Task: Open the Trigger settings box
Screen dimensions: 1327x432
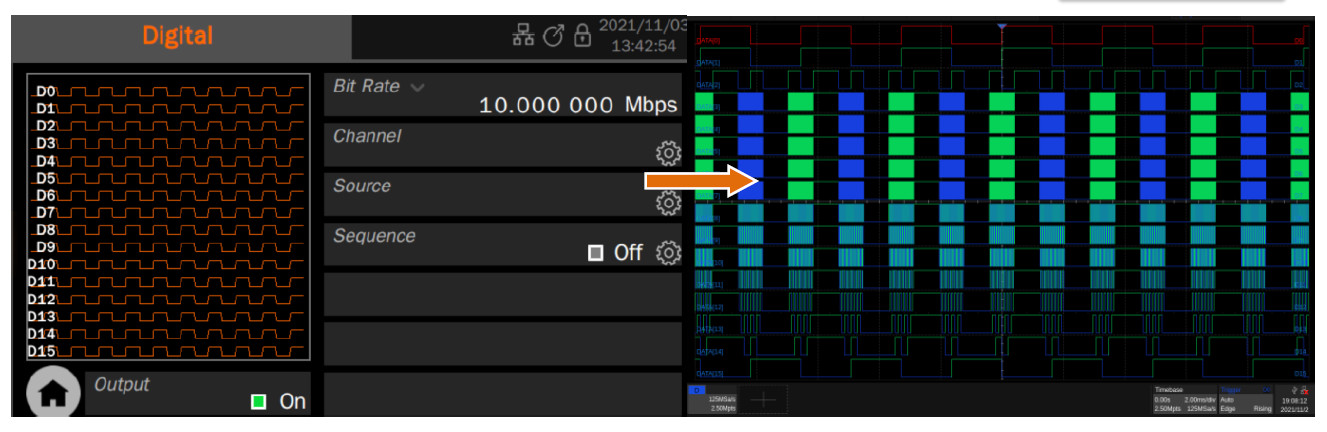Action: click(x=1246, y=400)
